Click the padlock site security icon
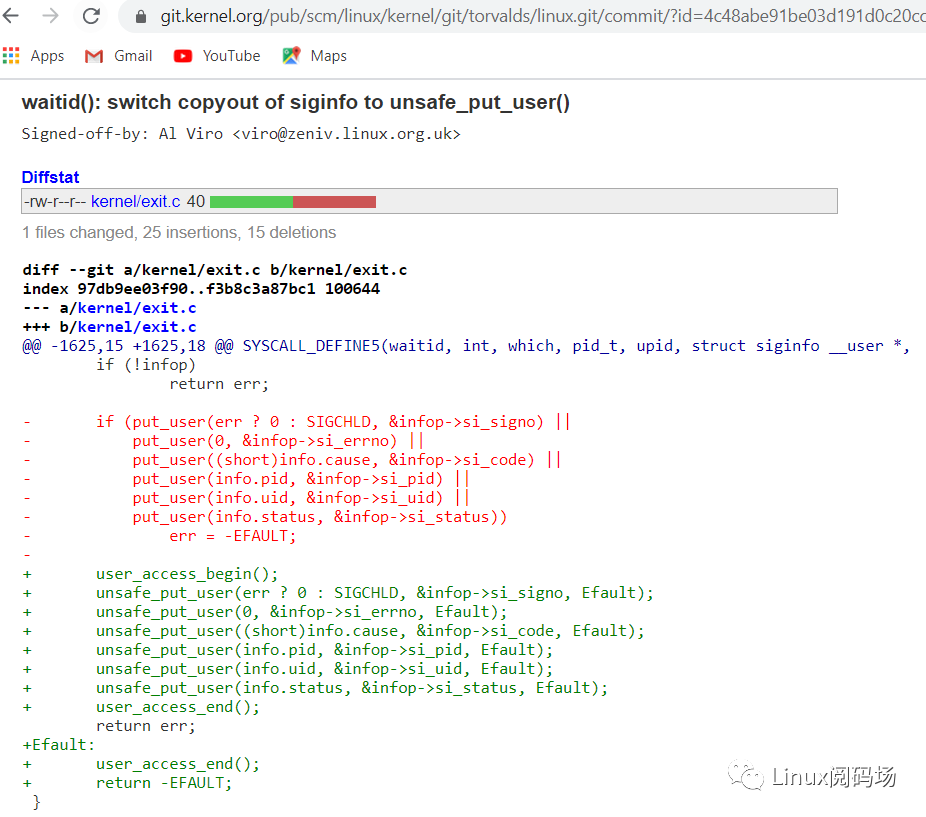The width and height of the screenshot is (926, 817). point(141,17)
